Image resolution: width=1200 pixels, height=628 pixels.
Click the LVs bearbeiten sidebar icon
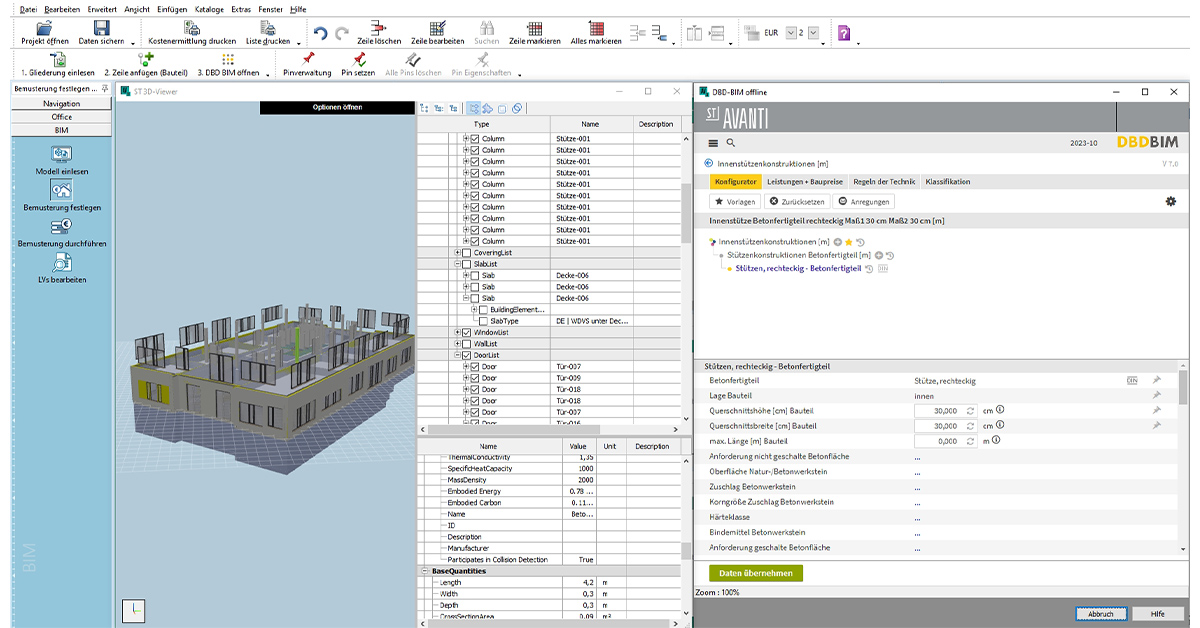62,262
